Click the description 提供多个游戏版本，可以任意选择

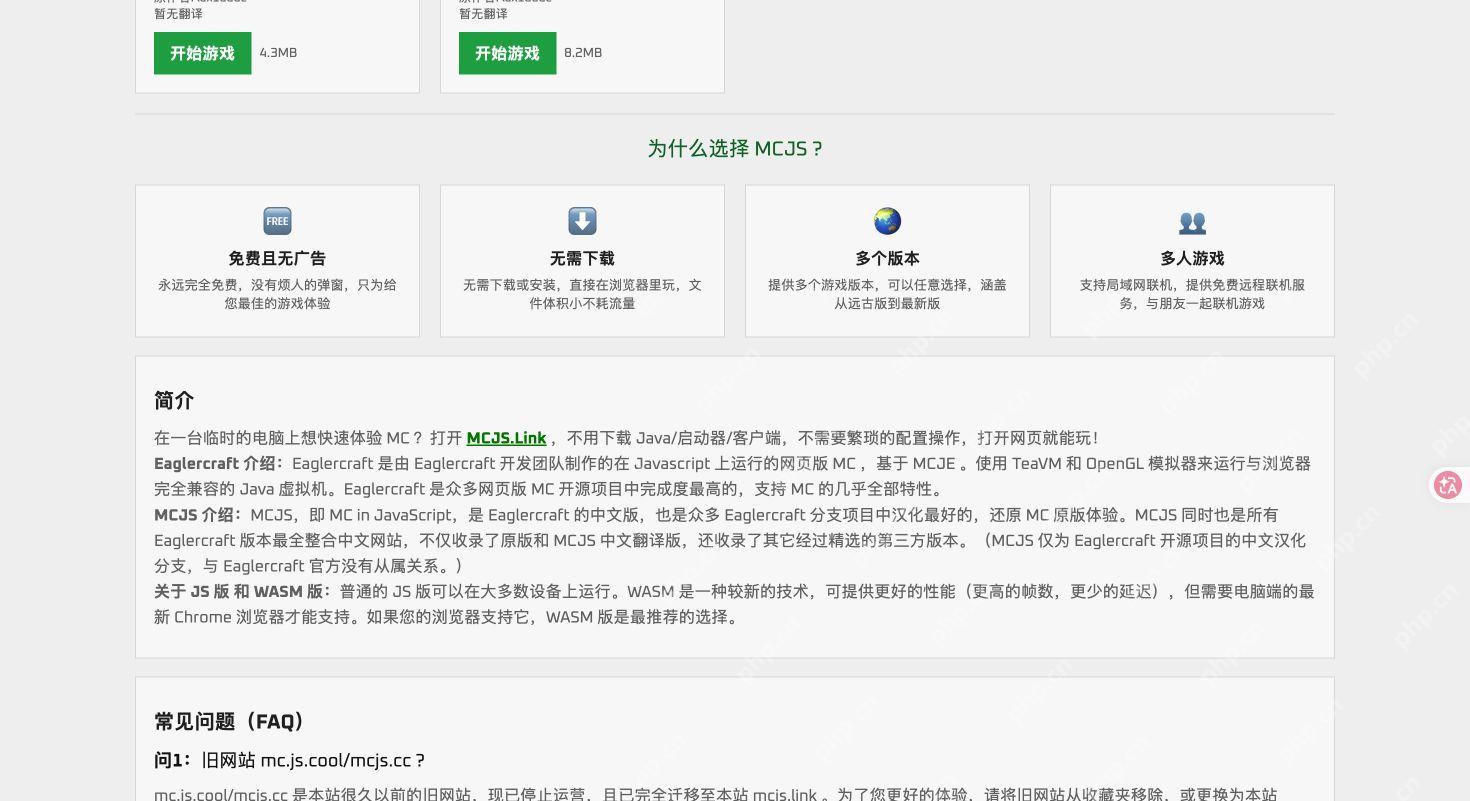point(887,294)
